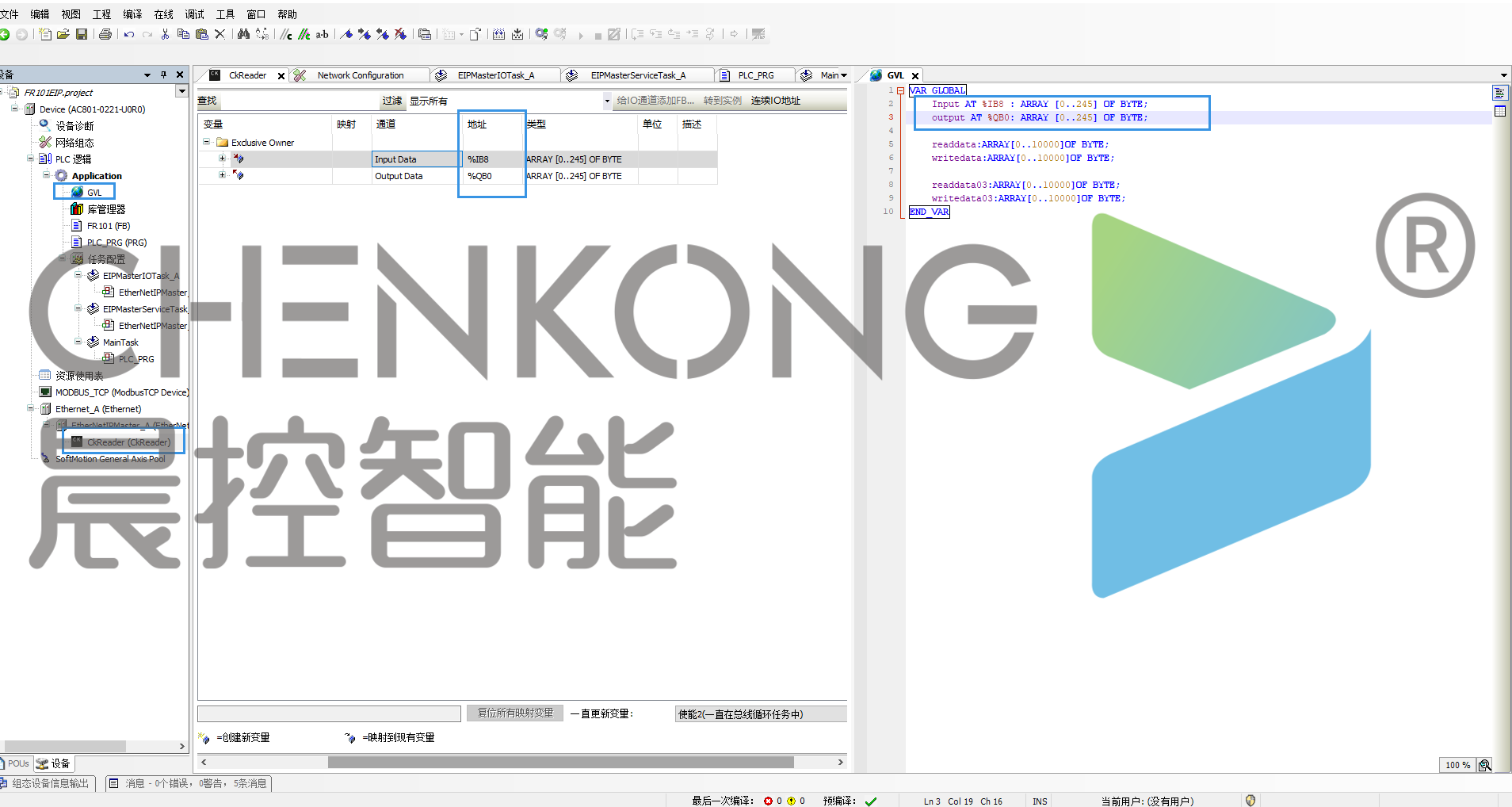Click the Print toolbar icon
Screen dimensions: 1512x807
pyautogui.click(x=105, y=34)
